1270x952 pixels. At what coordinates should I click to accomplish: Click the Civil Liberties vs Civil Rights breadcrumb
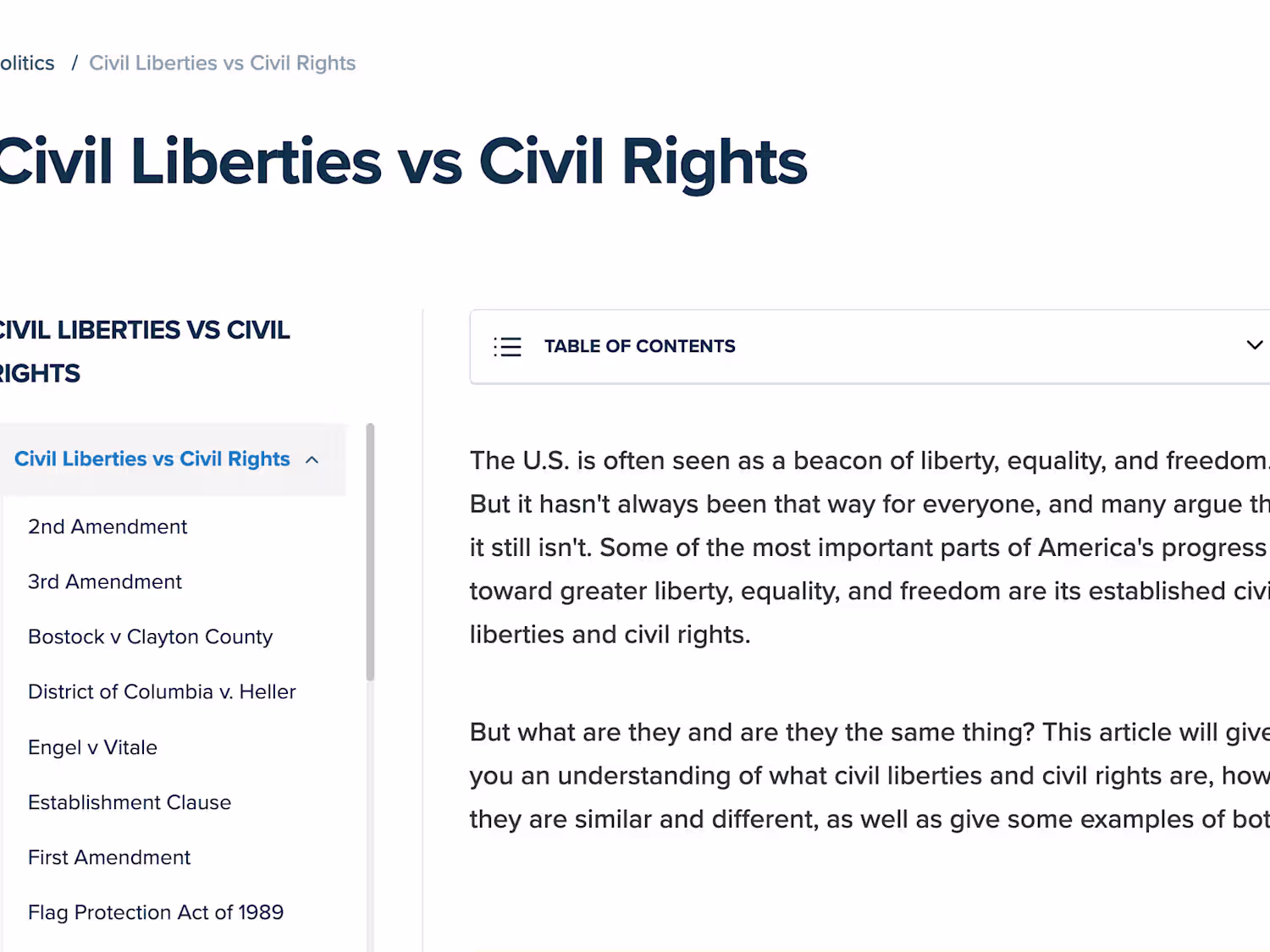[x=222, y=63]
